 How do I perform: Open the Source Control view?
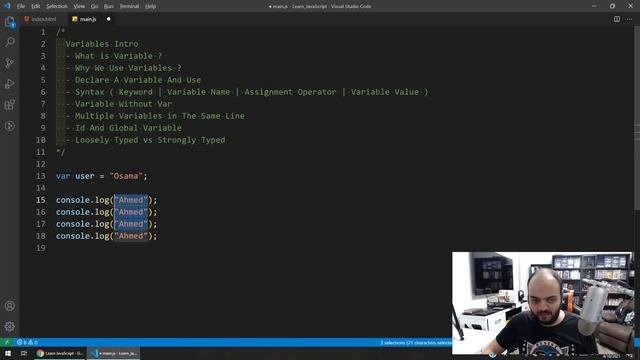pos(10,62)
